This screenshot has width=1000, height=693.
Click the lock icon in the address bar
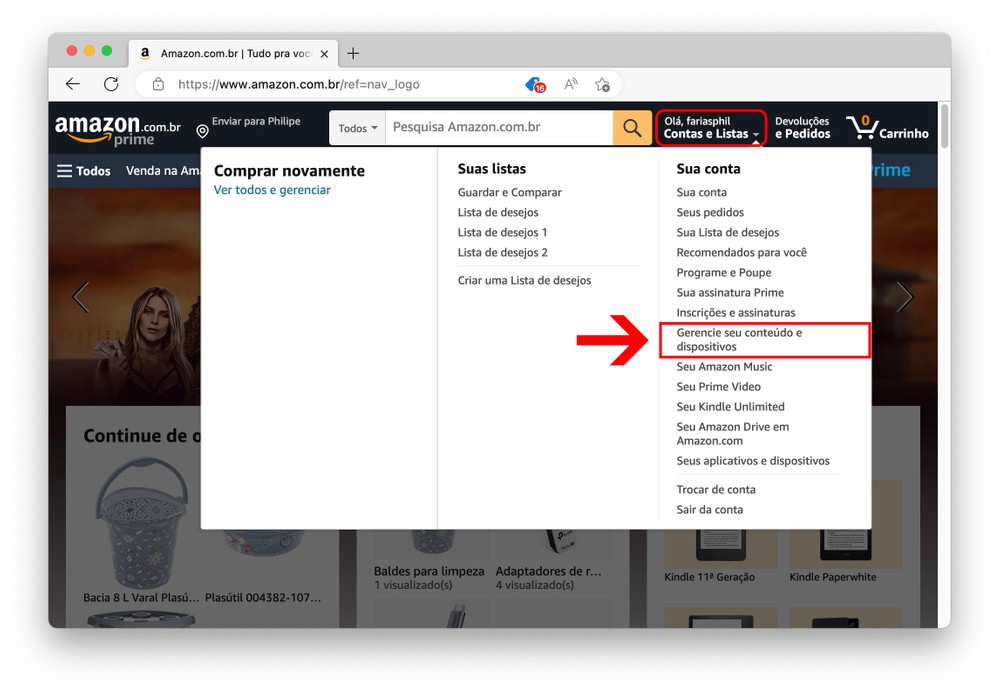pos(158,84)
